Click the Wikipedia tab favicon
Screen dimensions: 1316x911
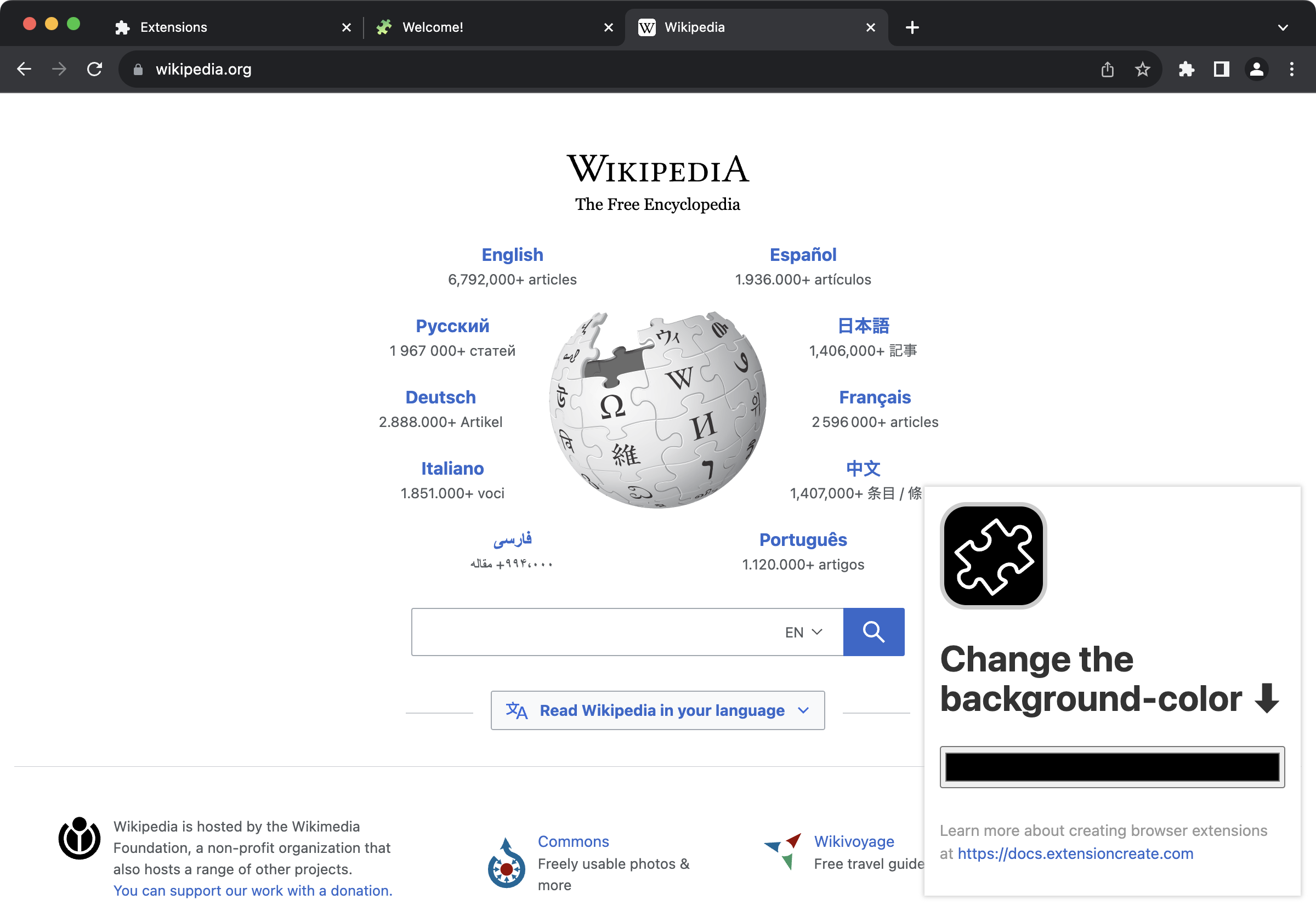click(647, 27)
